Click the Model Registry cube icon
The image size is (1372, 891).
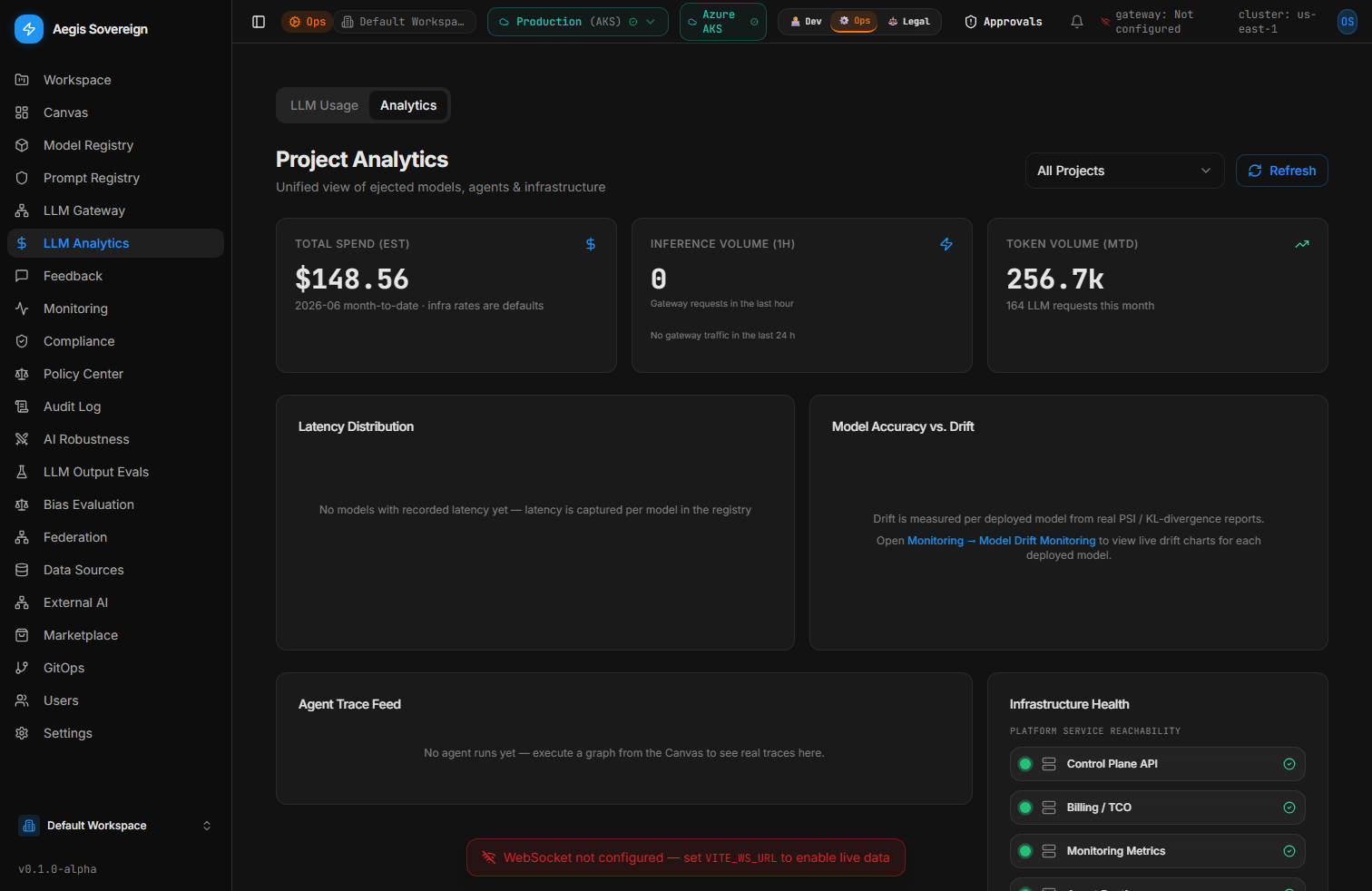22,145
